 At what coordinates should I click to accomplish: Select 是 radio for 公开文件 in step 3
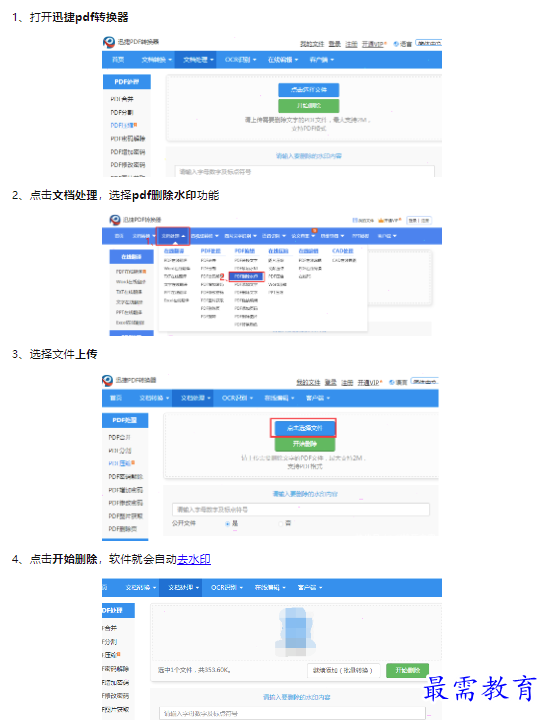click(x=228, y=523)
